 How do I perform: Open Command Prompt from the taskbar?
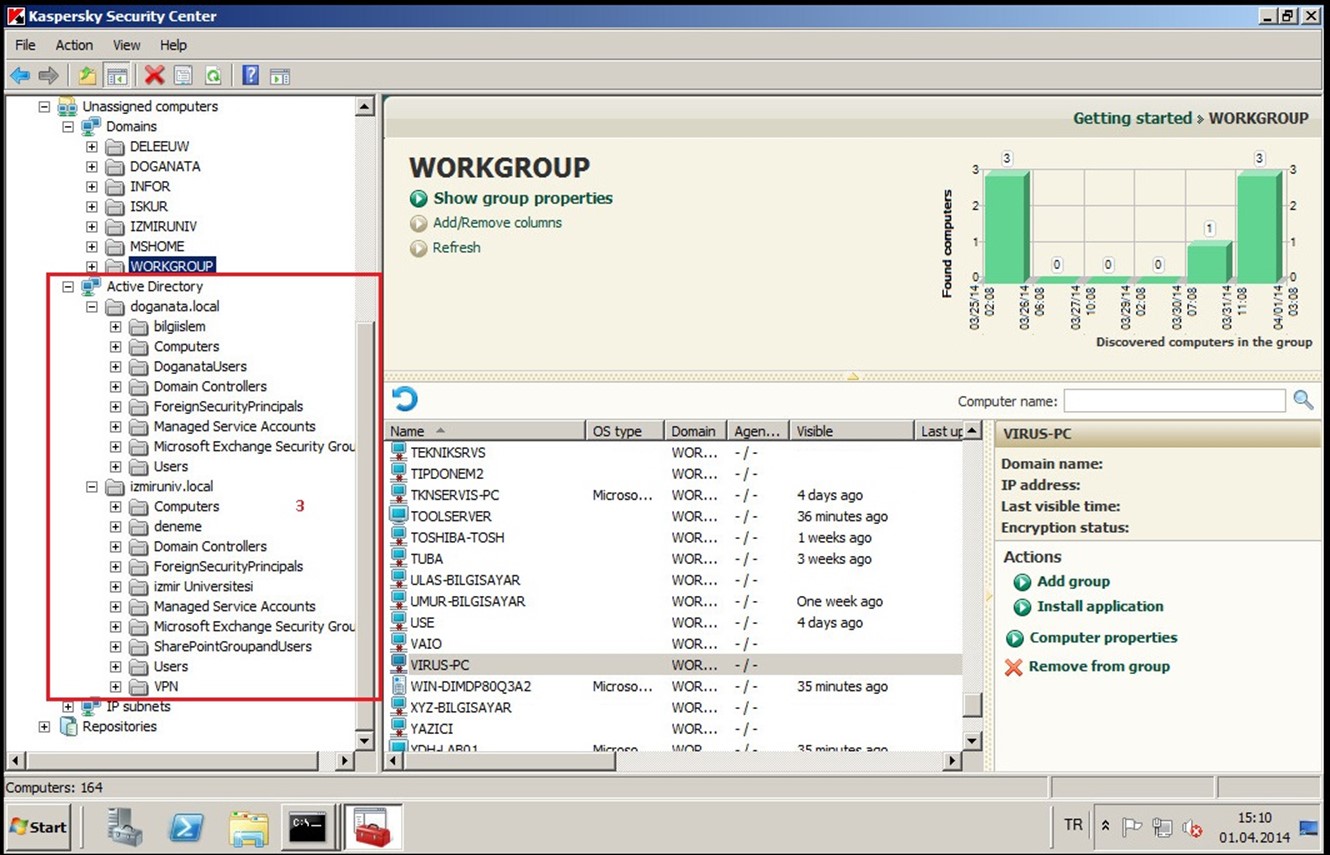click(307, 827)
